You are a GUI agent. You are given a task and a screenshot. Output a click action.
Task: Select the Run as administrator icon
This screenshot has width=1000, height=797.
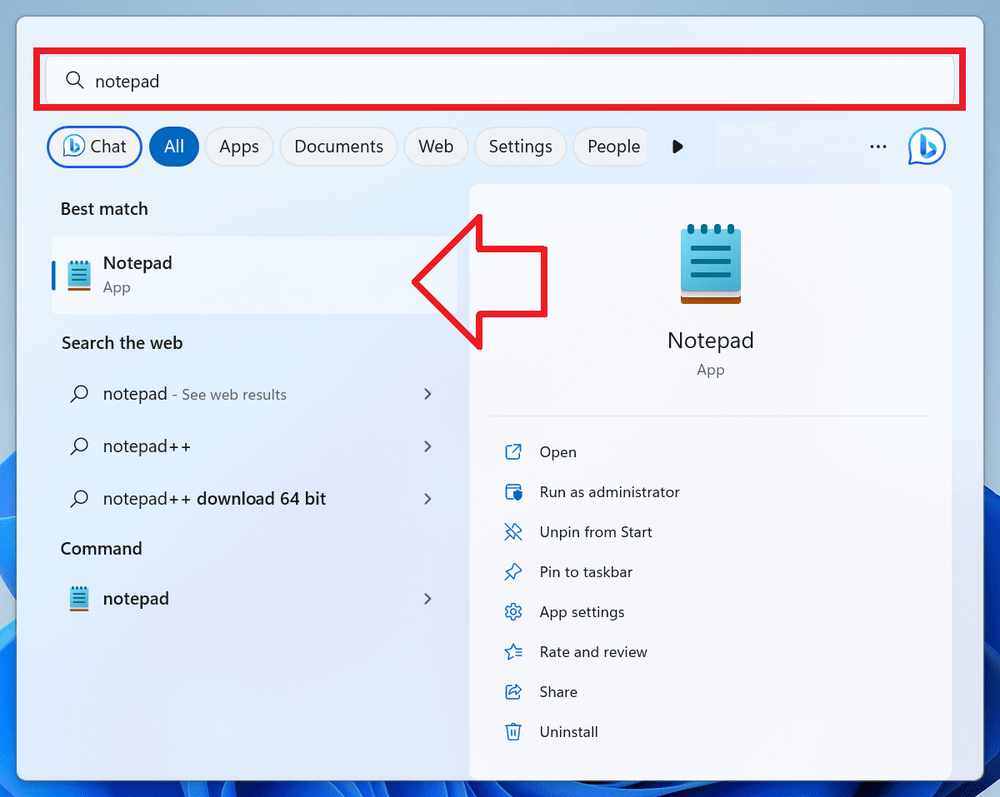(513, 492)
